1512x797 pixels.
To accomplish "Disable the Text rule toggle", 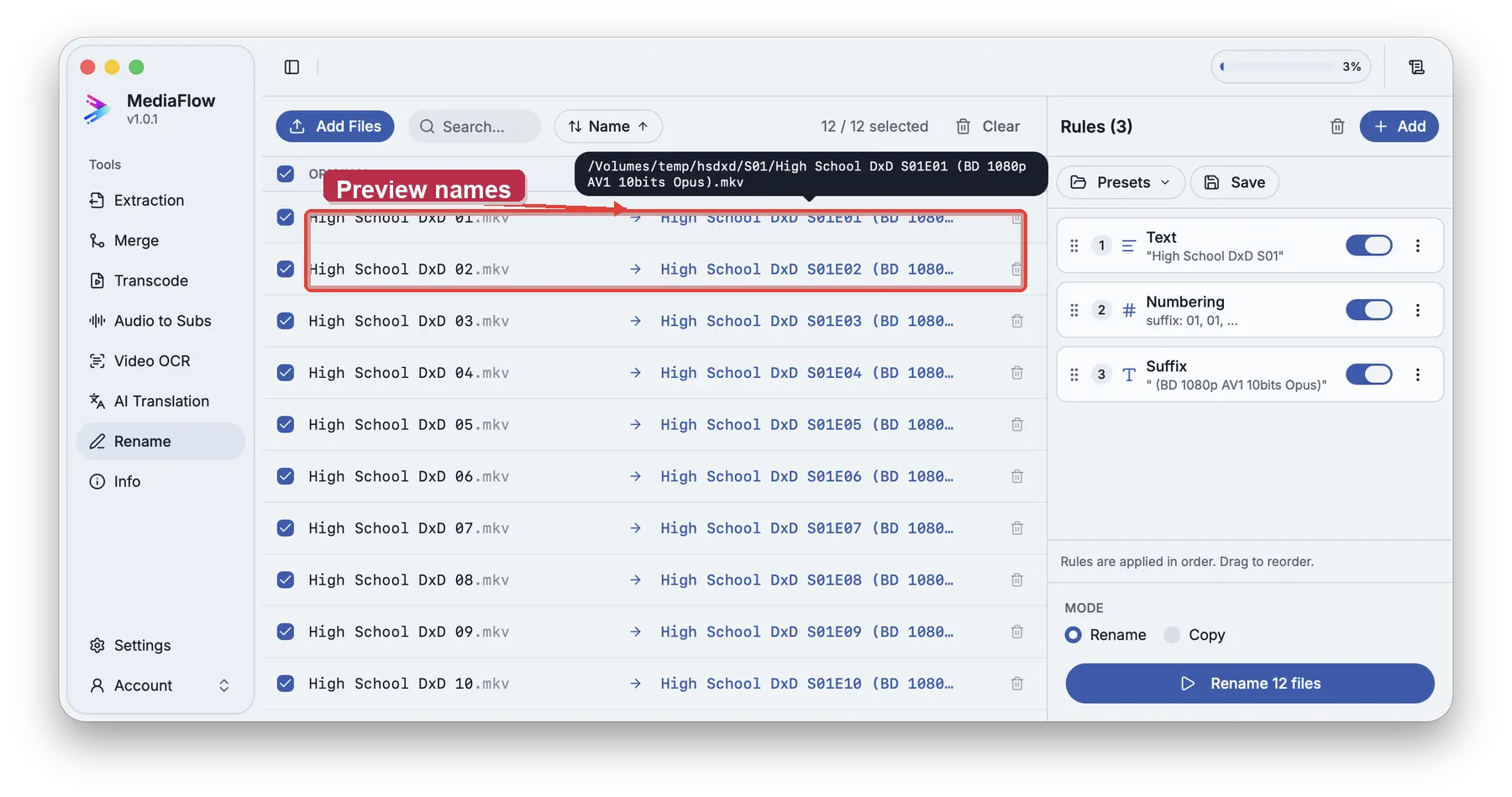I will 1369,245.
